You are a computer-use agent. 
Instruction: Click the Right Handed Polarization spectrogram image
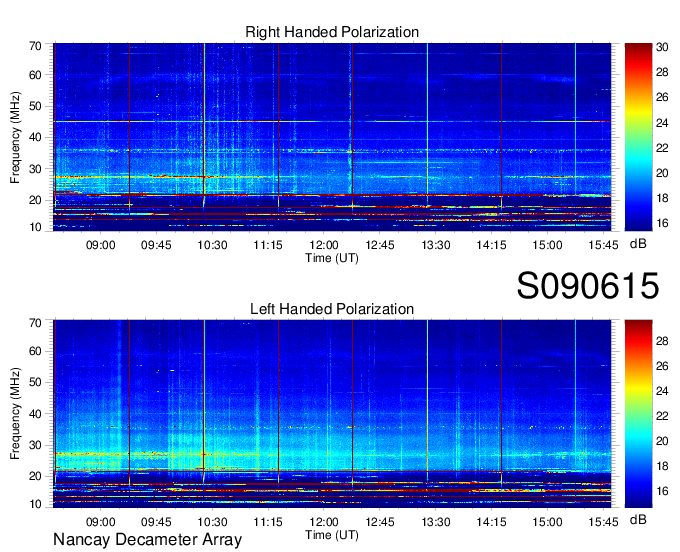332,137
